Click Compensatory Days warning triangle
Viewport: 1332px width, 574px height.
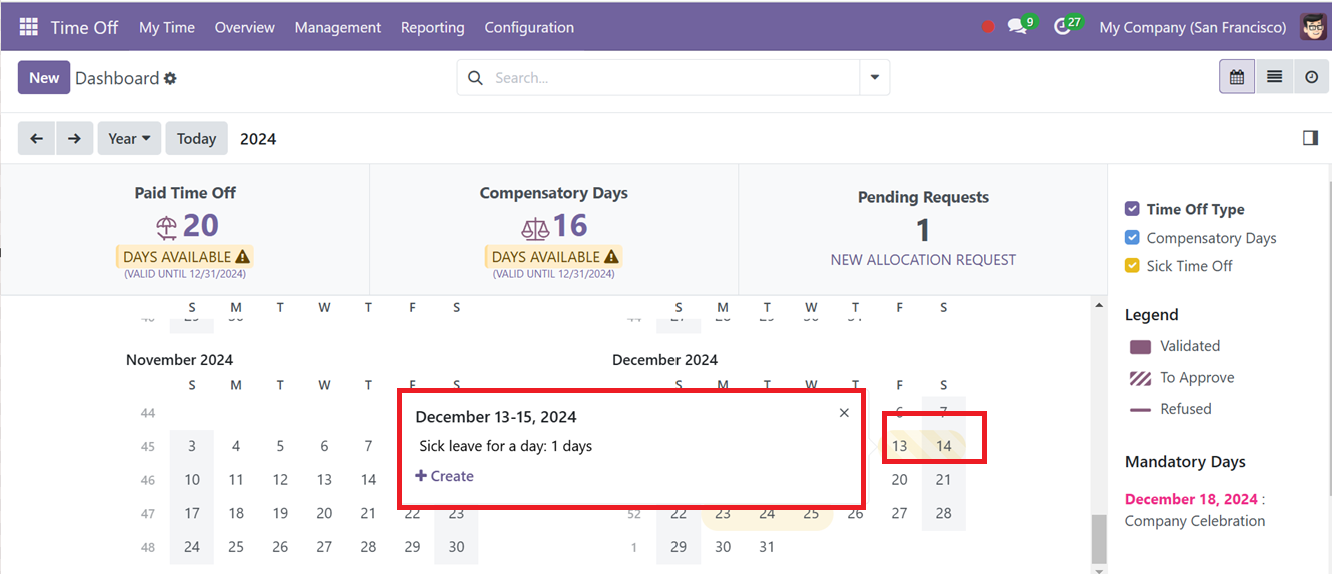612,257
